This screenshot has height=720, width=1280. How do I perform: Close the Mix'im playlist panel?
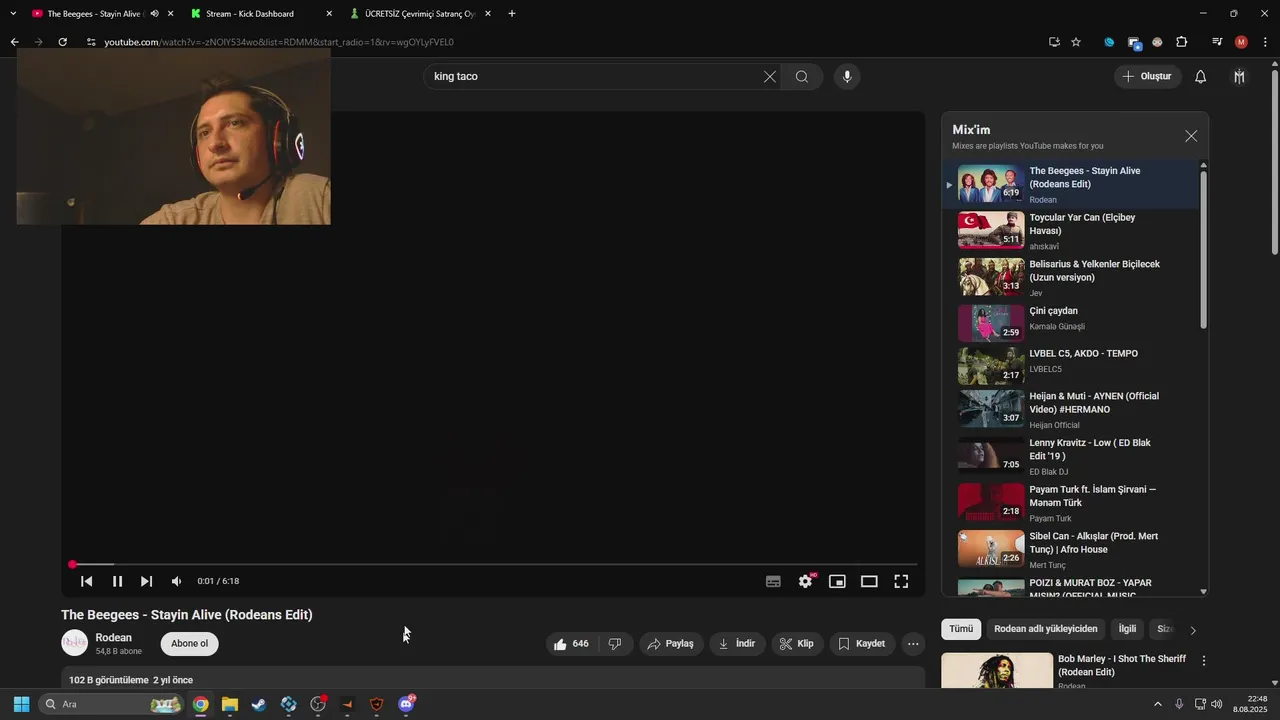click(x=1191, y=136)
